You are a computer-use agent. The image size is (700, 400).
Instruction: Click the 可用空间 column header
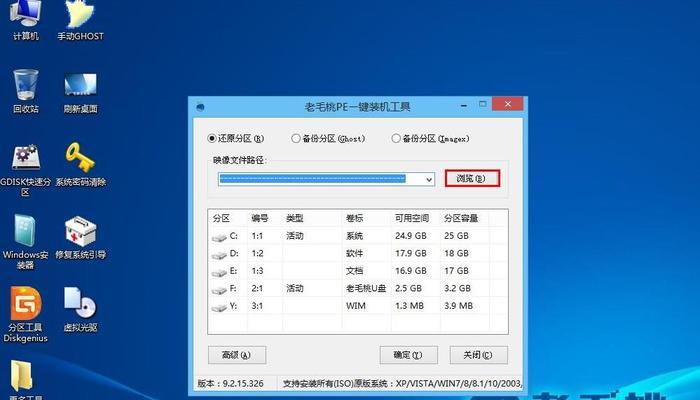[412, 218]
